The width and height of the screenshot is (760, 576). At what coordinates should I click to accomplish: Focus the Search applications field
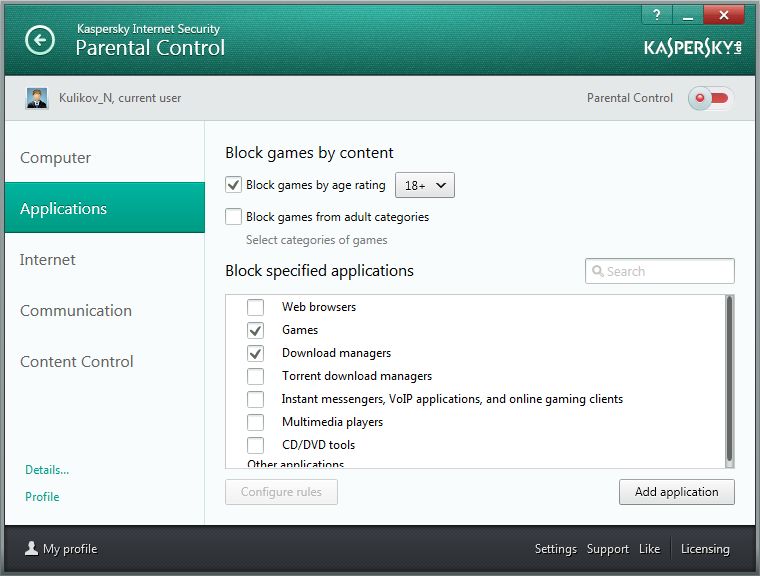[x=660, y=271]
